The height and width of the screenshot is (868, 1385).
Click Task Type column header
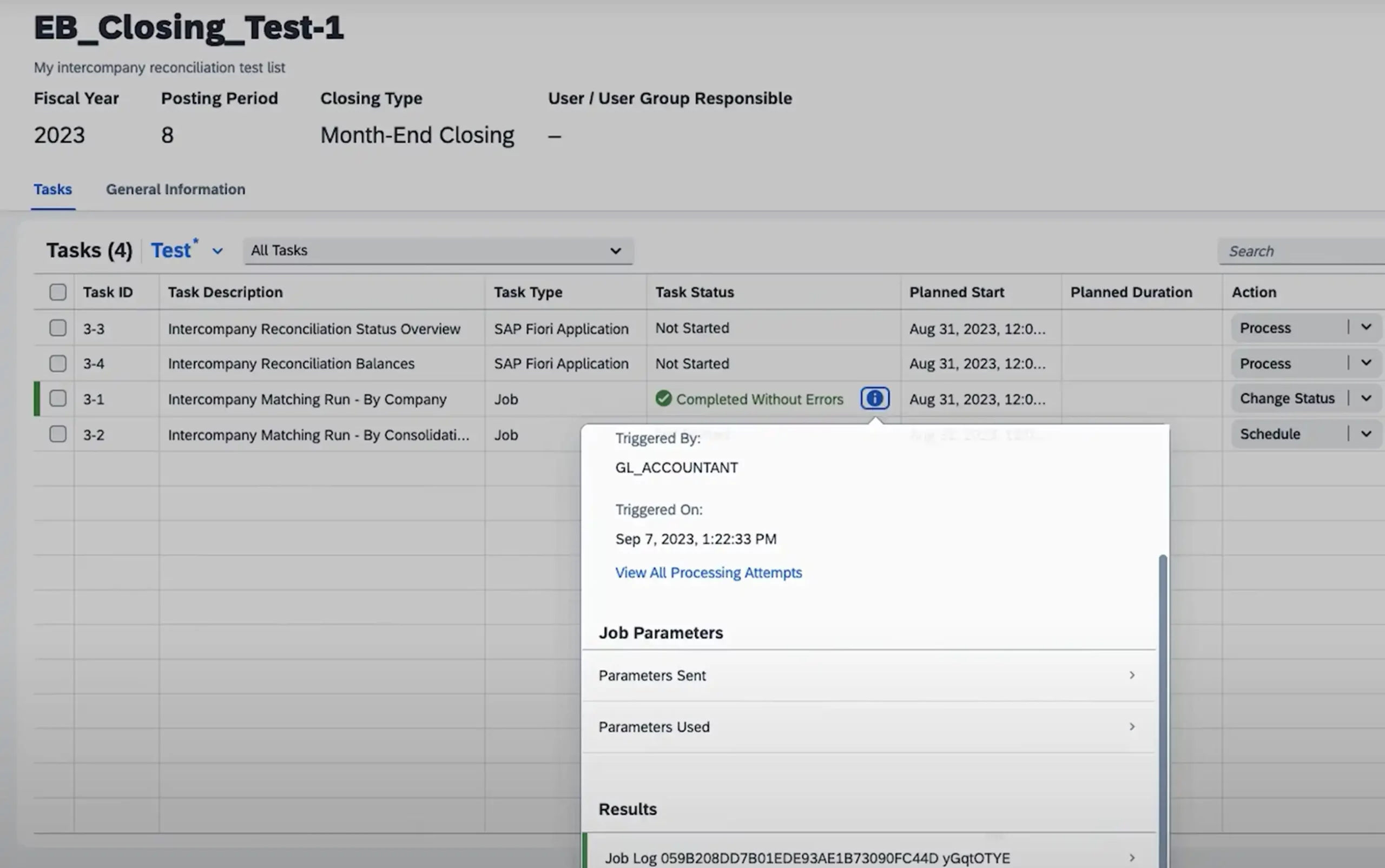point(528,292)
